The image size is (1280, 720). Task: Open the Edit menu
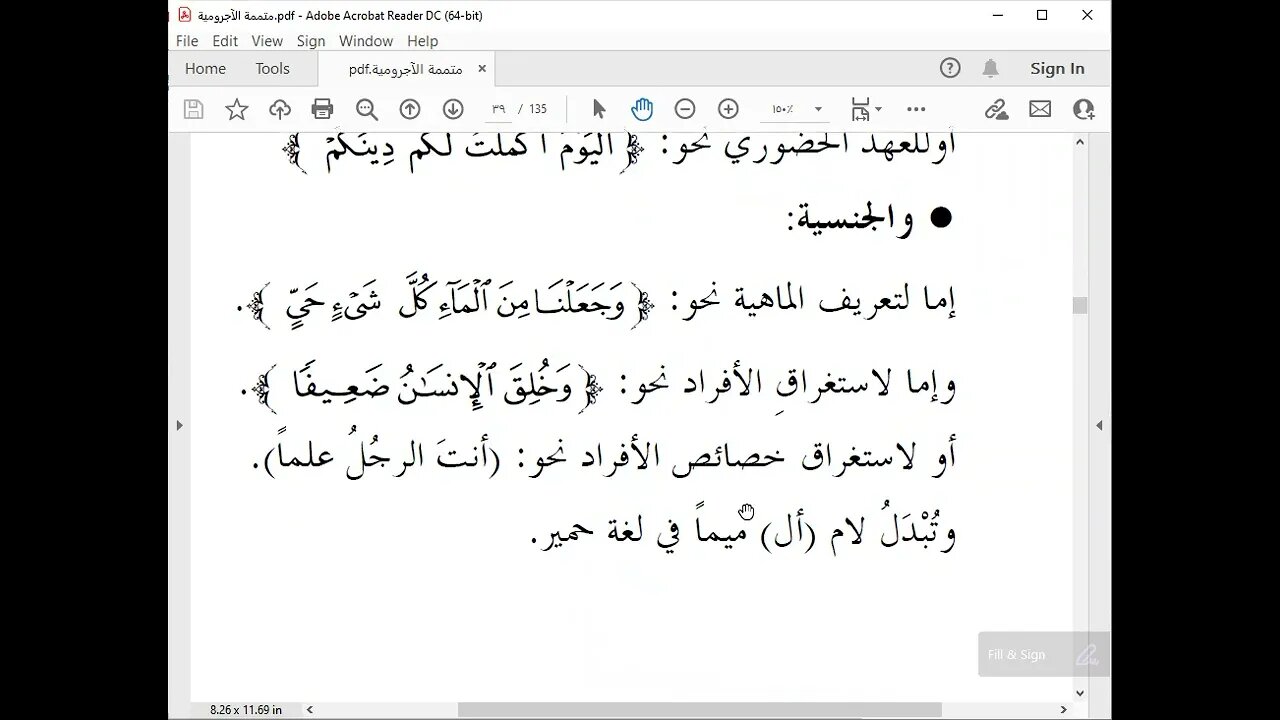[x=225, y=41]
